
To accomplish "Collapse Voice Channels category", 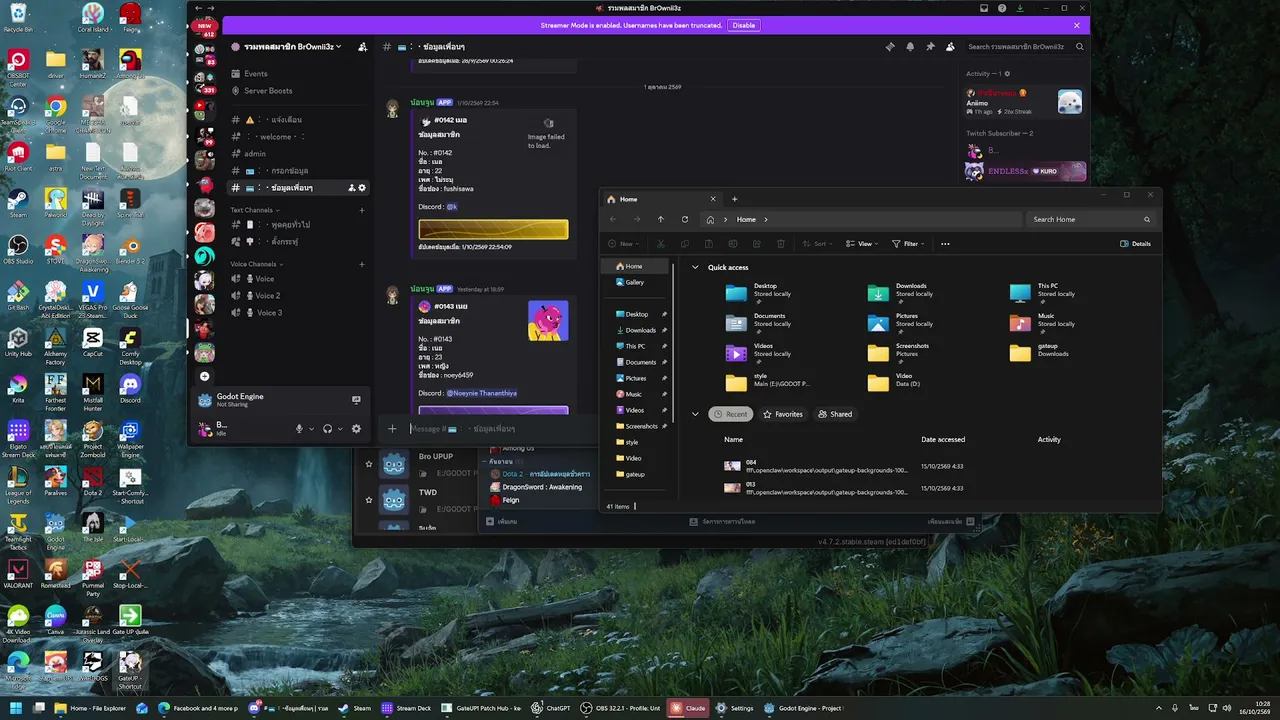I will [x=256, y=264].
